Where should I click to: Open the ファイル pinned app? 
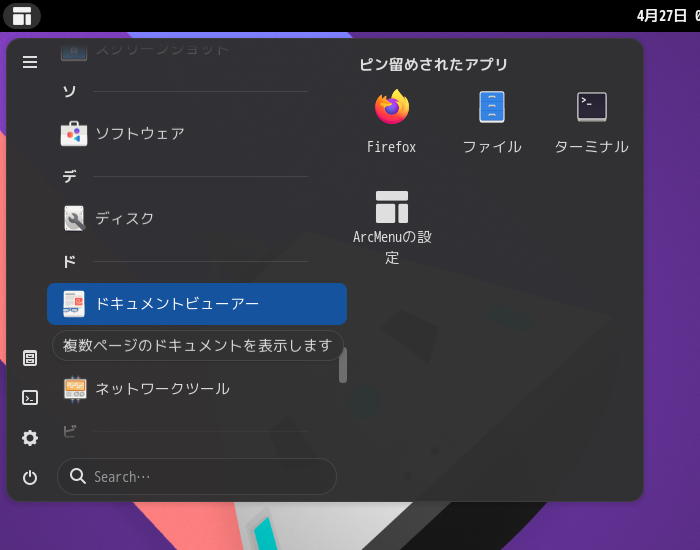pyautogui.click(x=492, y=122)
